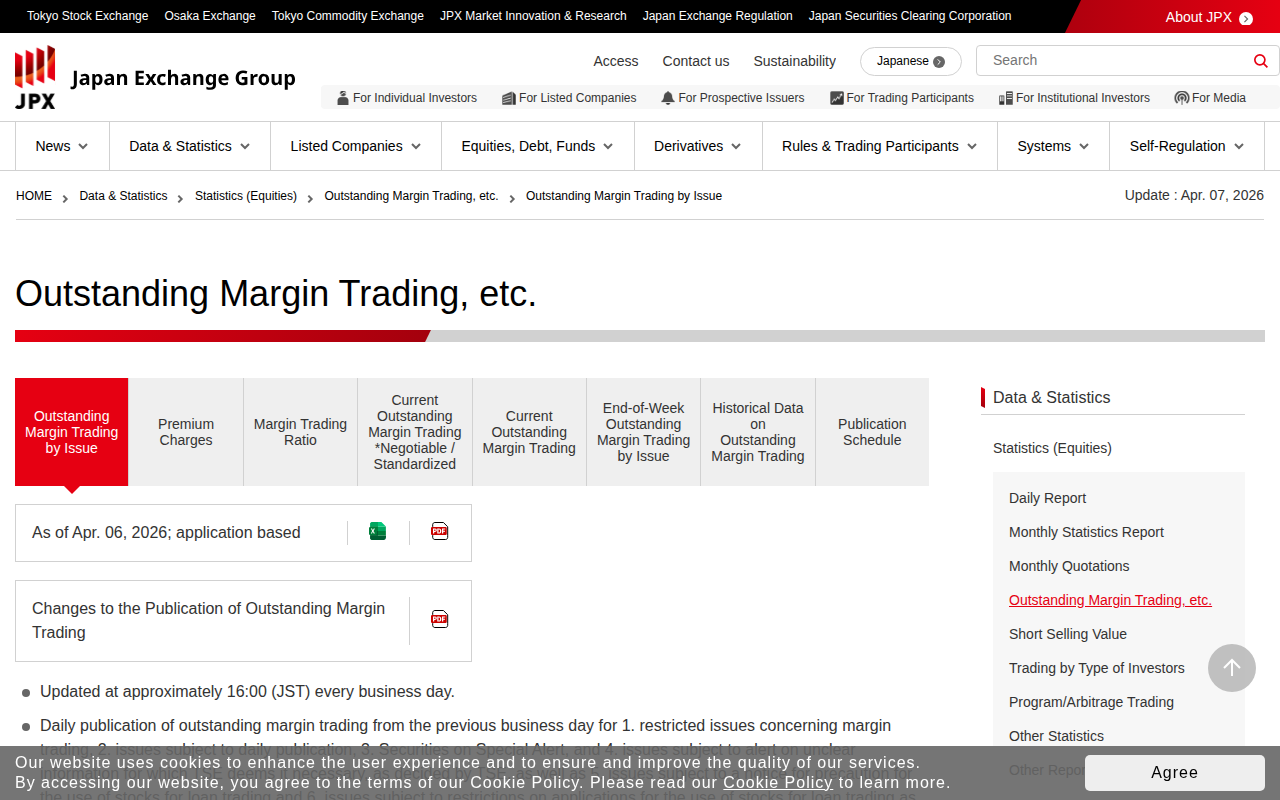Image resolution: width=1280 pixels, height=800 pixels.
Task: Open Daily Report in the sidebar
Action: (x=1047, y=498)
